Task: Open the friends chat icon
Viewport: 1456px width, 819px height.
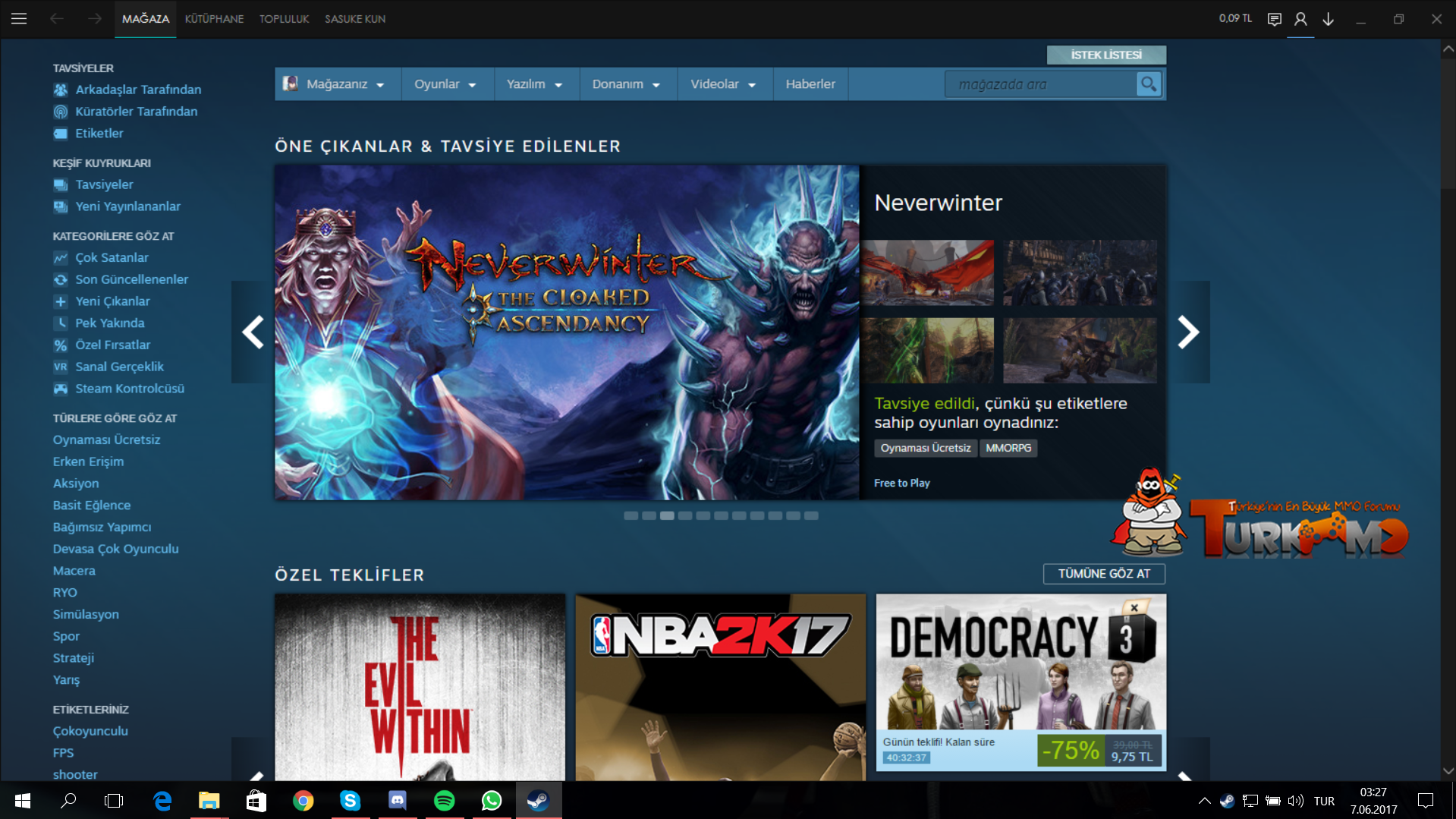Action: click(1275, 19)
